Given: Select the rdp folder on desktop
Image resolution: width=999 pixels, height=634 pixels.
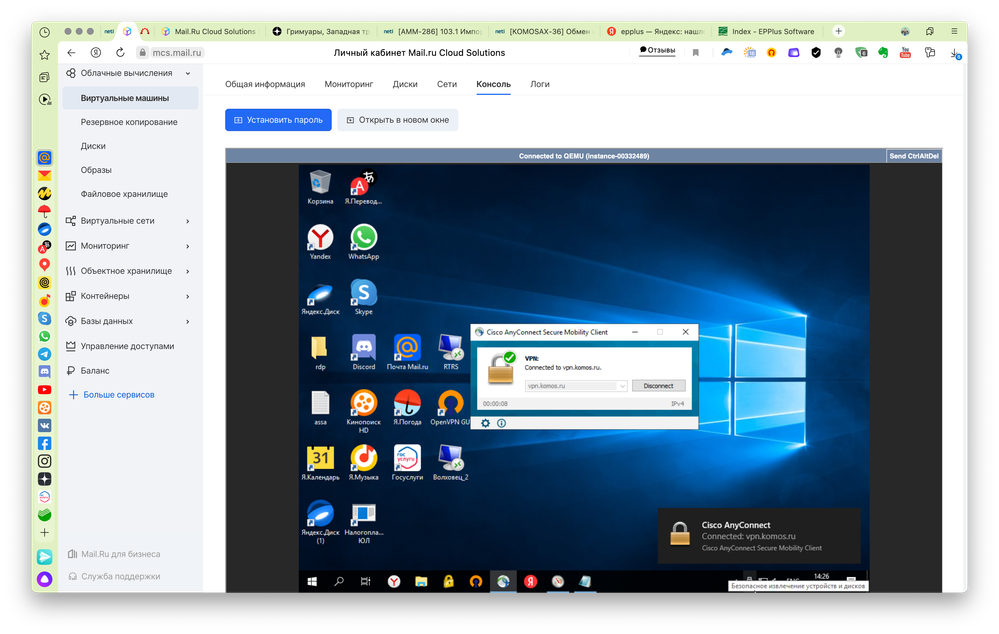Looking at the screenshot, I should coord(320,352).
